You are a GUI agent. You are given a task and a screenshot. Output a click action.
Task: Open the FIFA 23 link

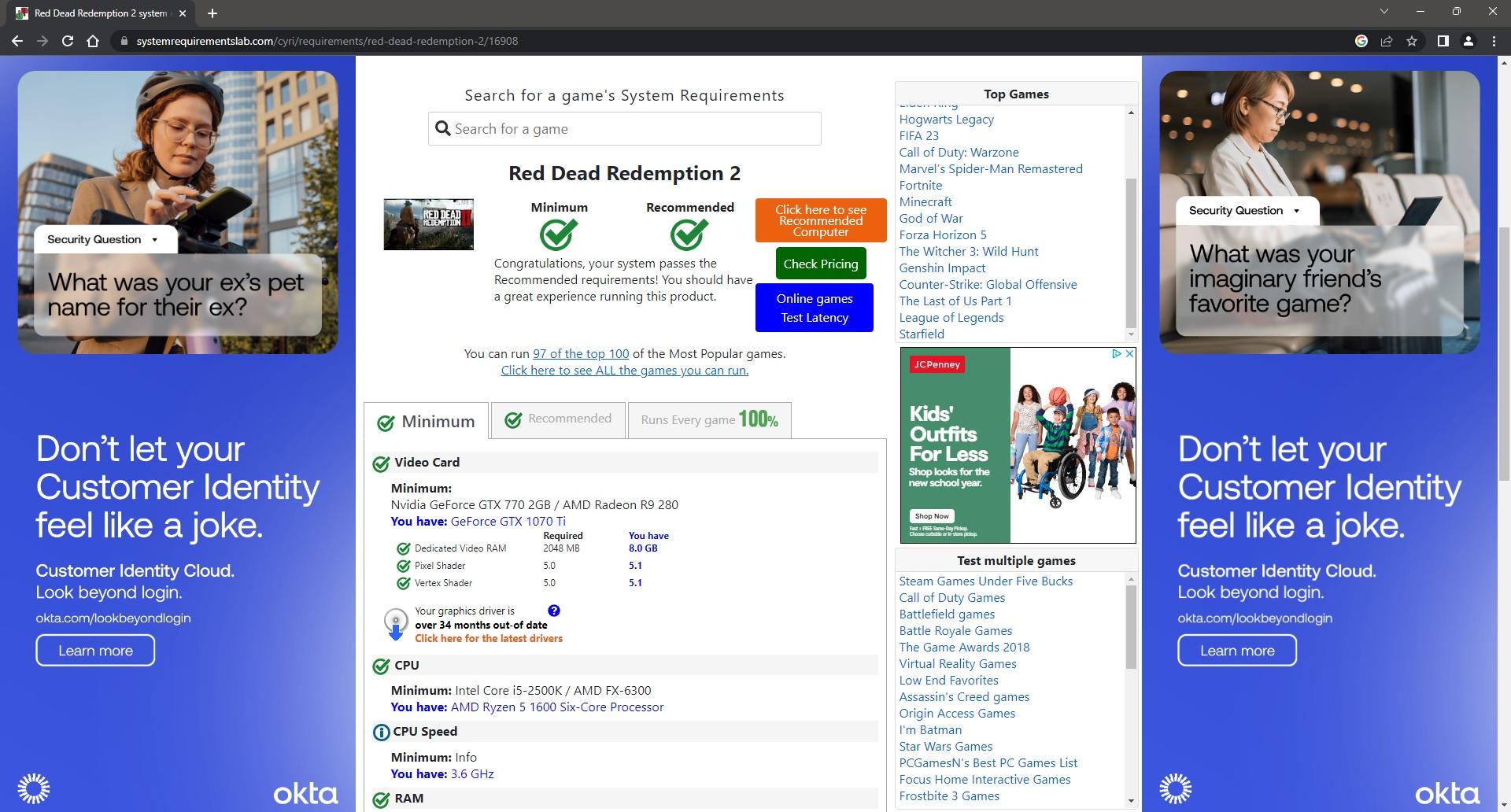point(919,136)
